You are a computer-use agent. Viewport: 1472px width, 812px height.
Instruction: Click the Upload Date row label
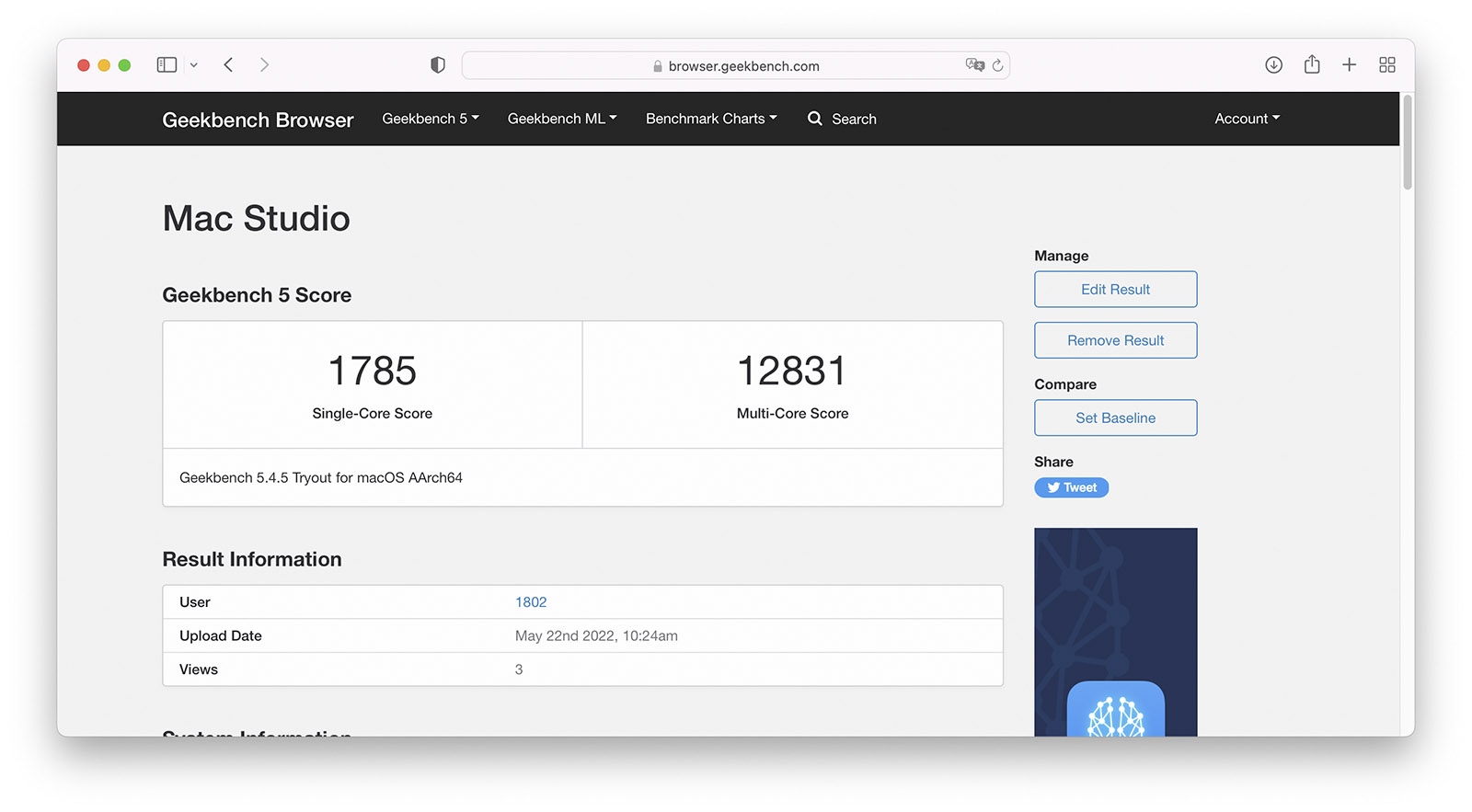click(221, 636)
